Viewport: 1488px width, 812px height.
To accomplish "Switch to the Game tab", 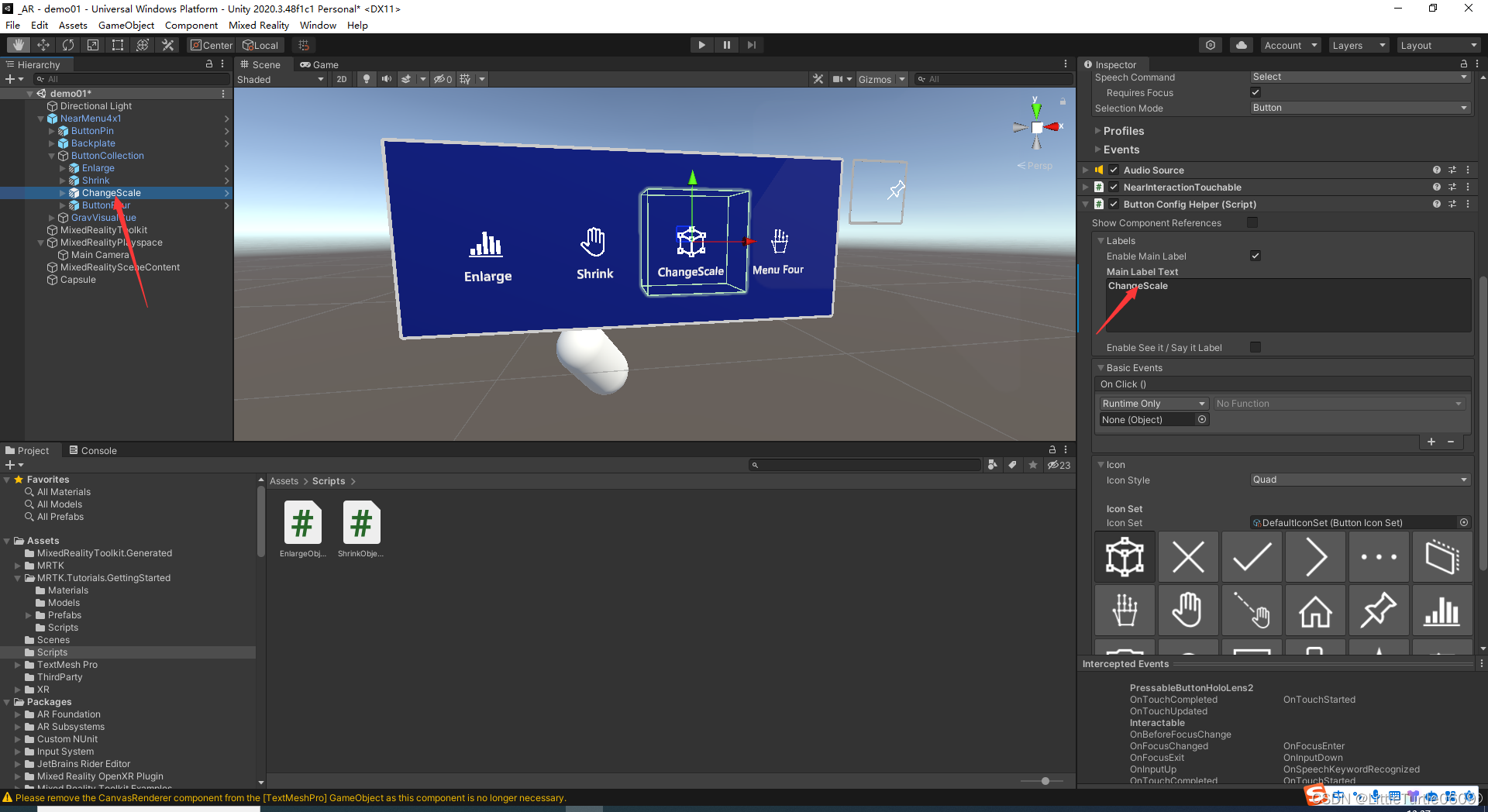I will click(319, 64).
